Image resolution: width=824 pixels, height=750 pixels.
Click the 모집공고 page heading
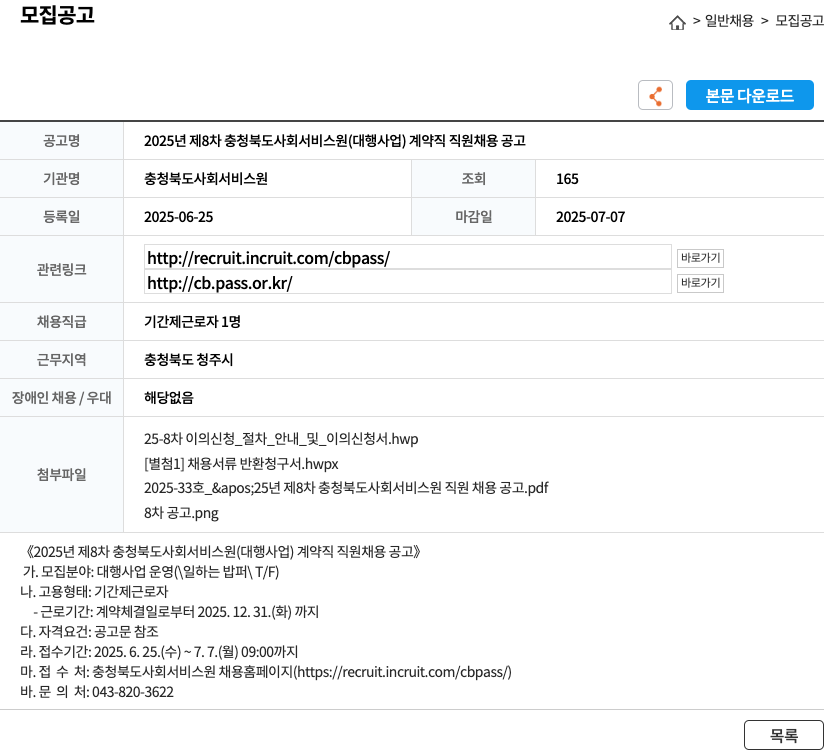[57, 14]
